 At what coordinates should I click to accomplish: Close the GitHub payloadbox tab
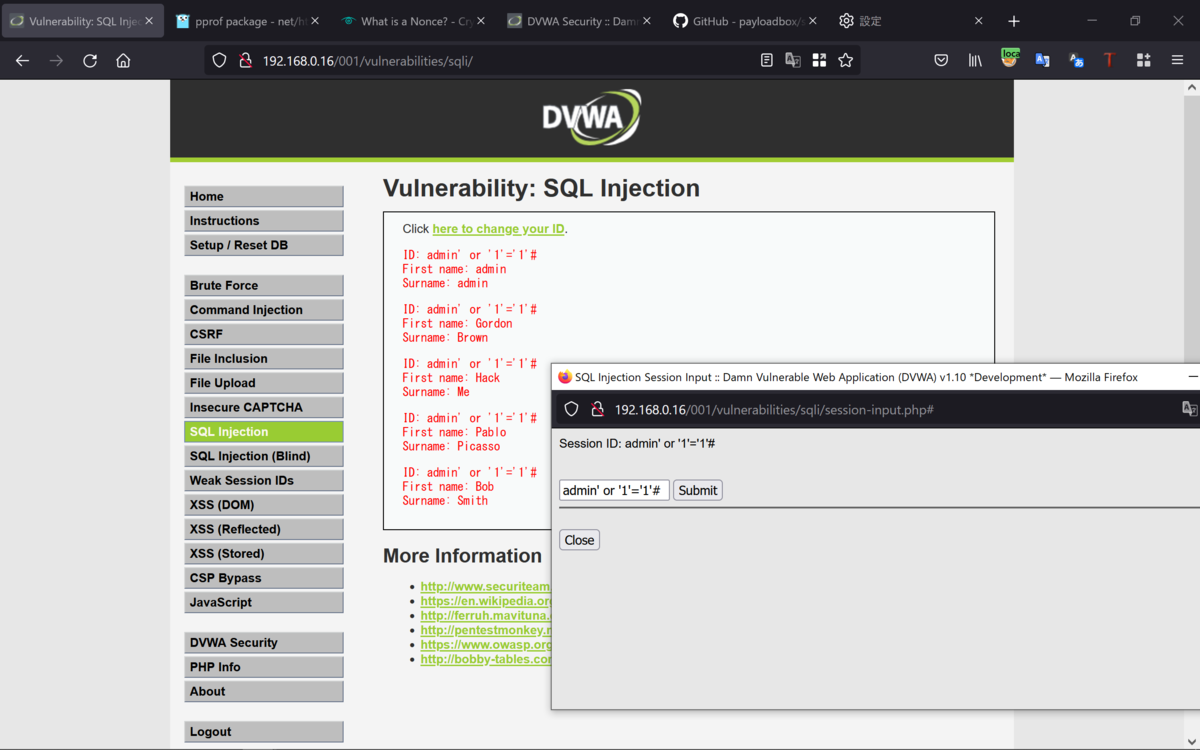coord(812,21)
